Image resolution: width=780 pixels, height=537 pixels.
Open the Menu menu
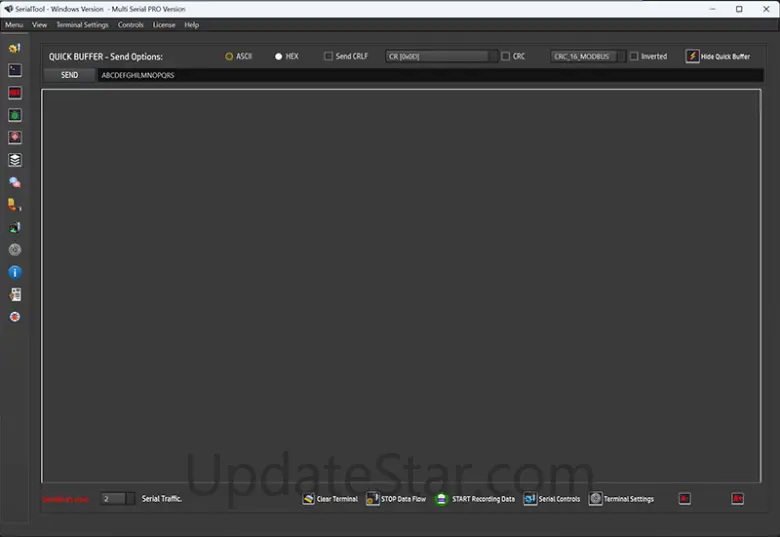(14, 25)
